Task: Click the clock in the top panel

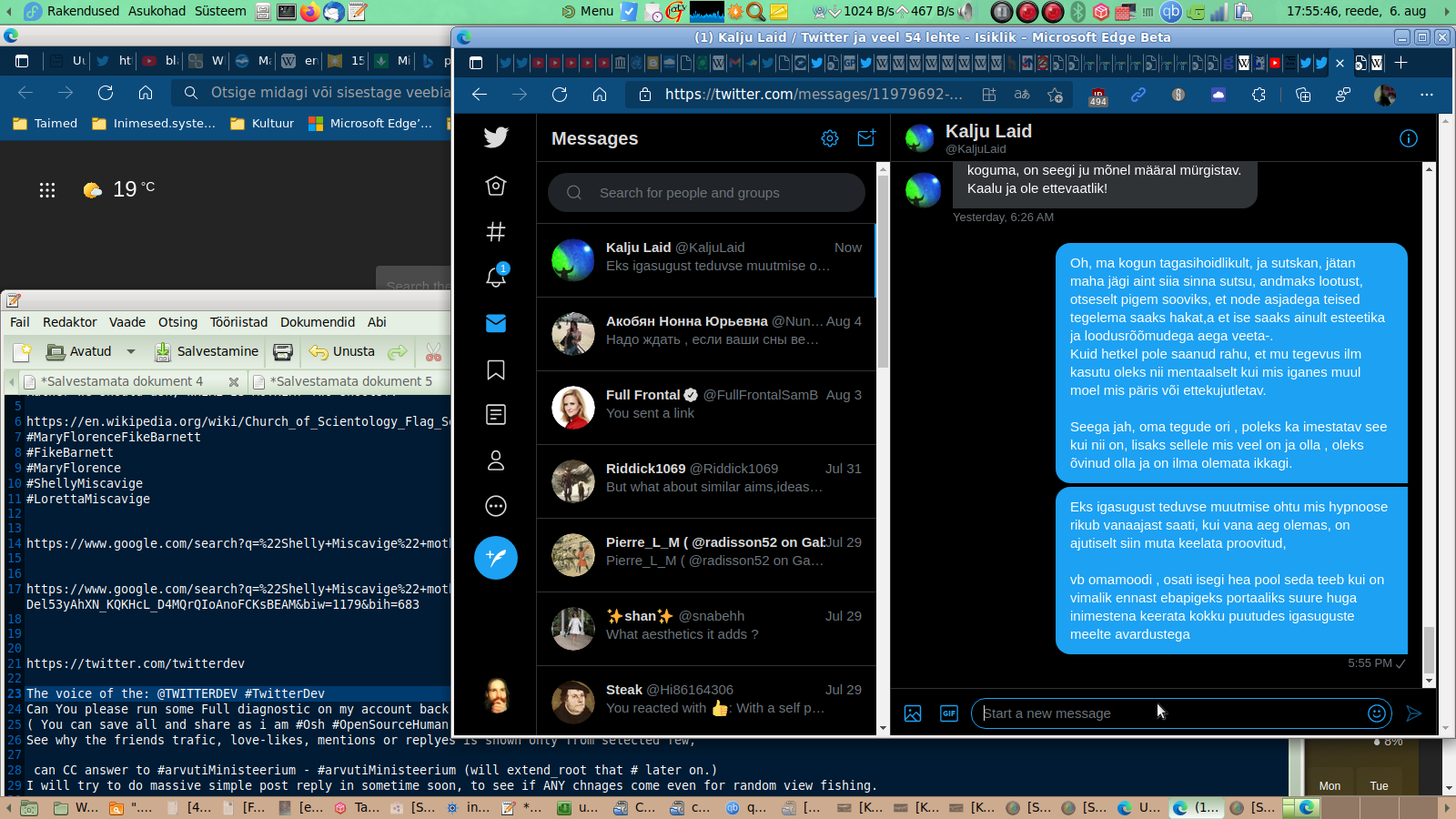Action: (1356, 11)
